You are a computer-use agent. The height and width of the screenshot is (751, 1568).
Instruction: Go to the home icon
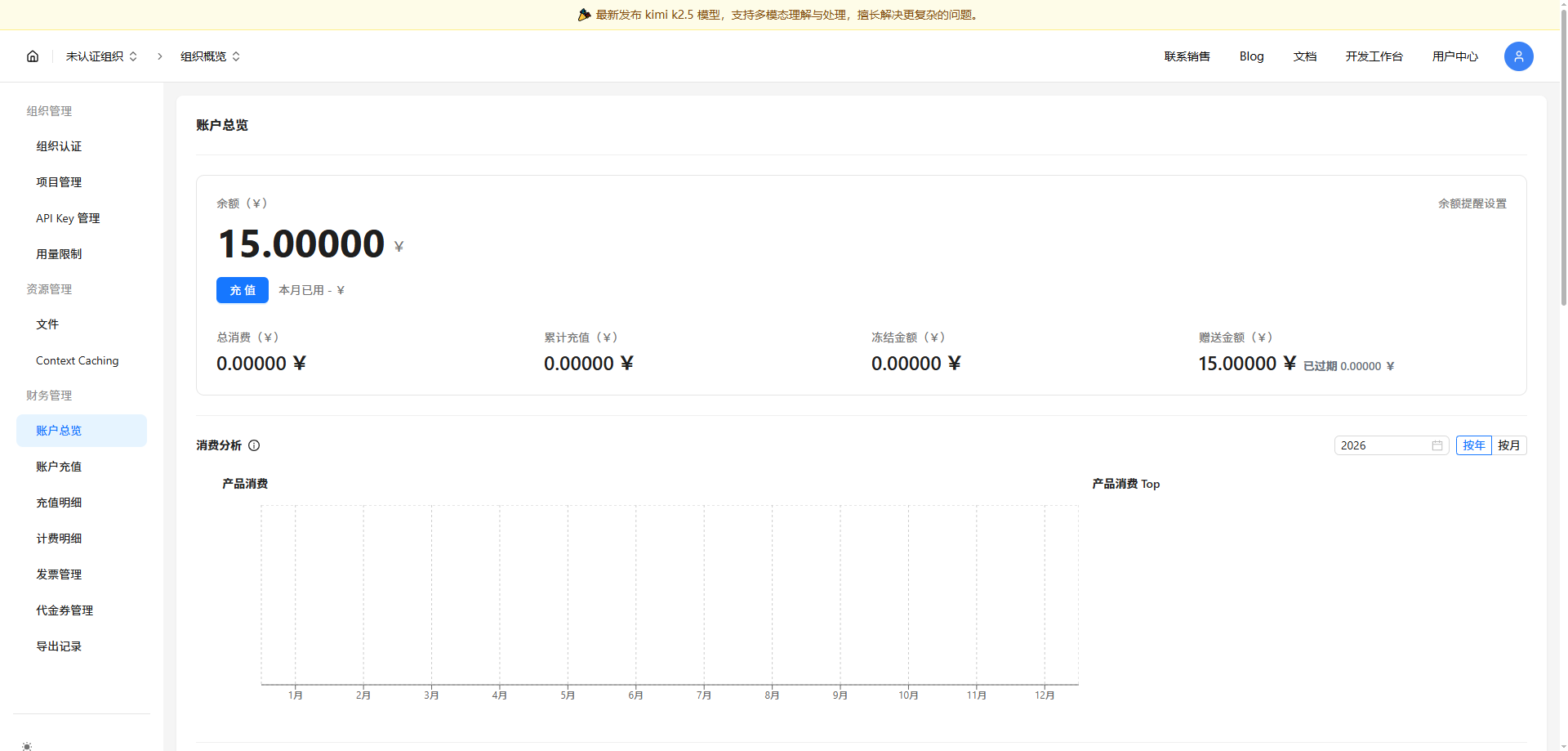tap(33, 56)
